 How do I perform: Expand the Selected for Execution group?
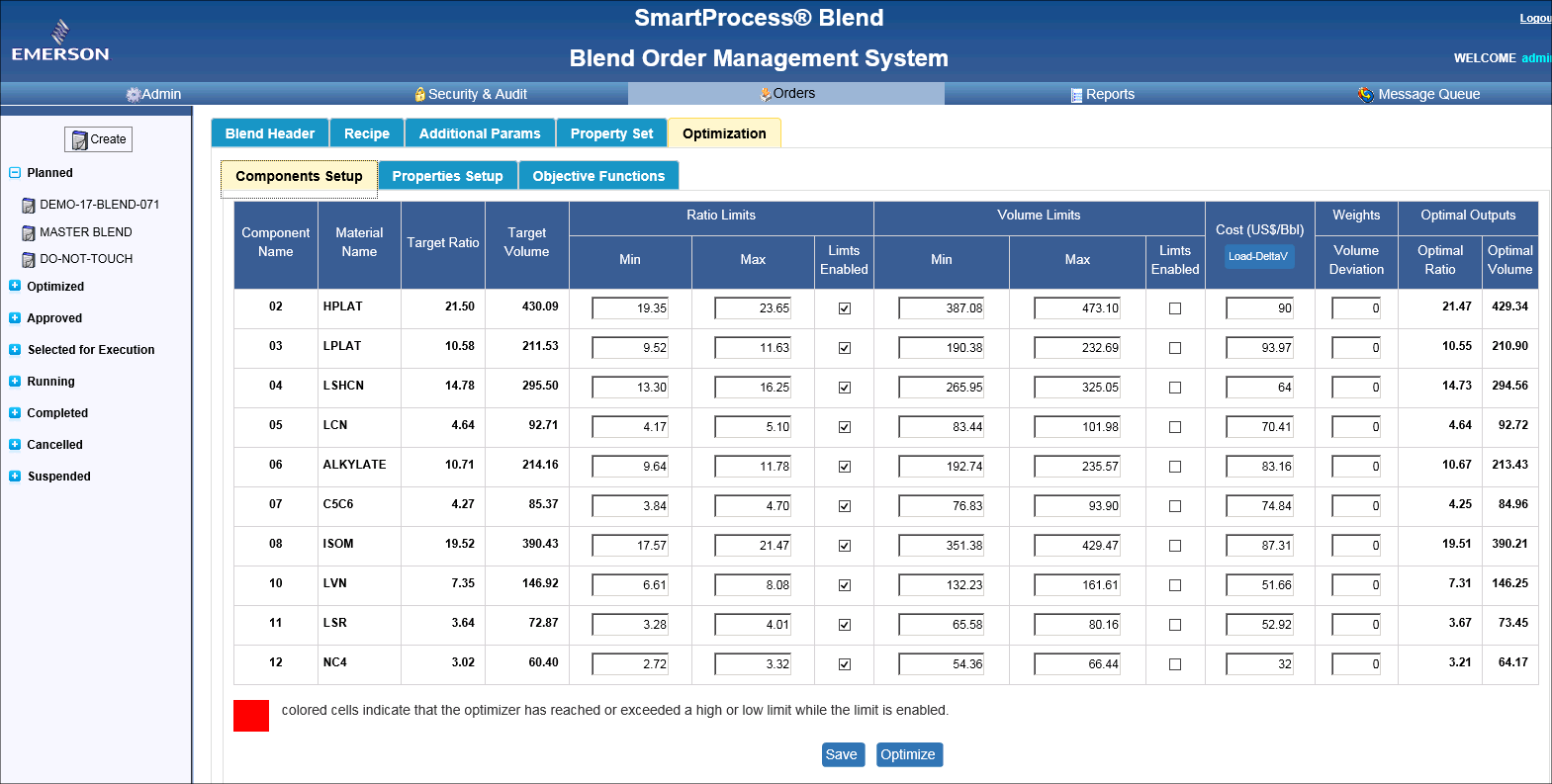click(15, 349)
